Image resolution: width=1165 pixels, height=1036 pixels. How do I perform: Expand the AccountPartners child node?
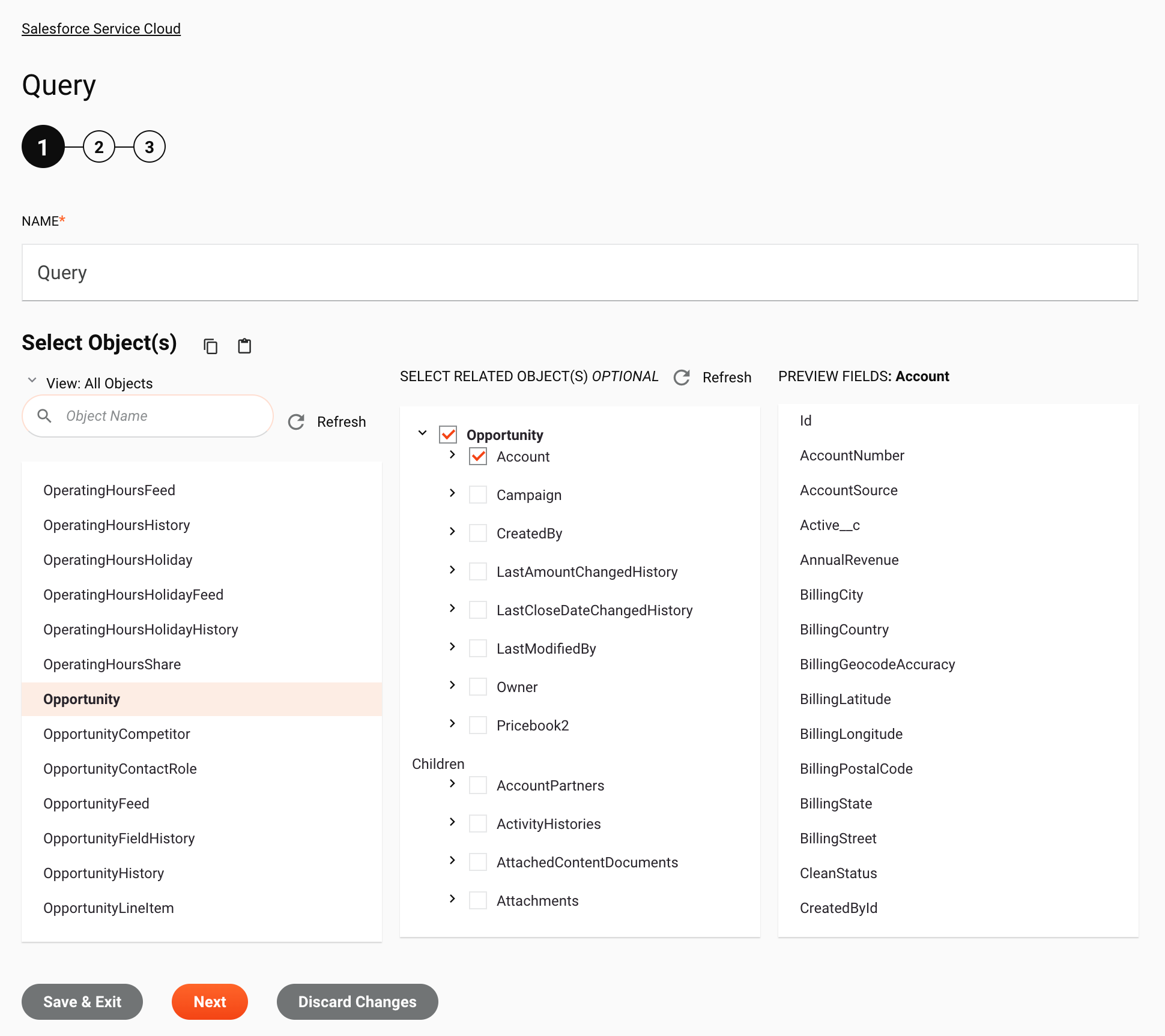pyautogui.click(x=452, y=783)
